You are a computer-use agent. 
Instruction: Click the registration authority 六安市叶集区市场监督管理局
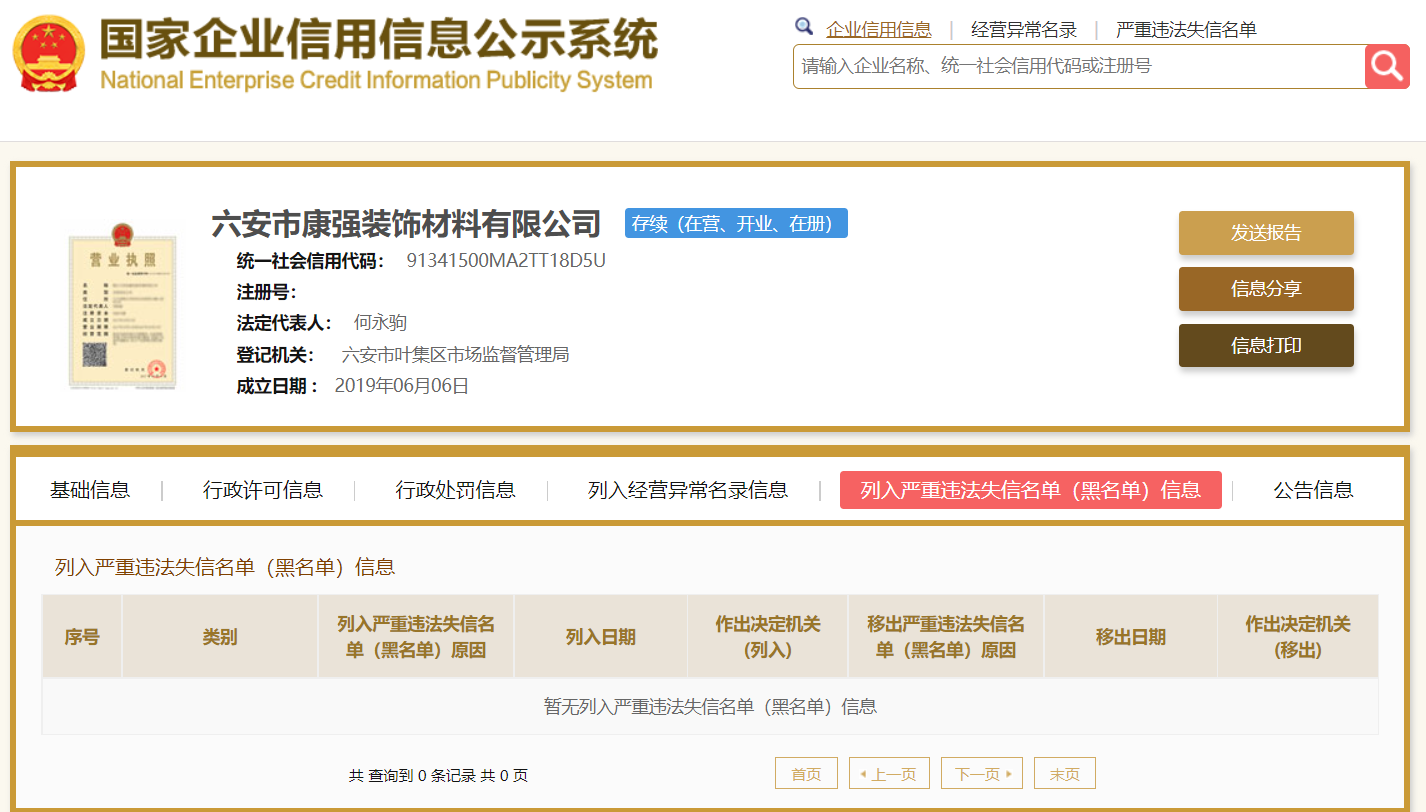coord(455,354)
